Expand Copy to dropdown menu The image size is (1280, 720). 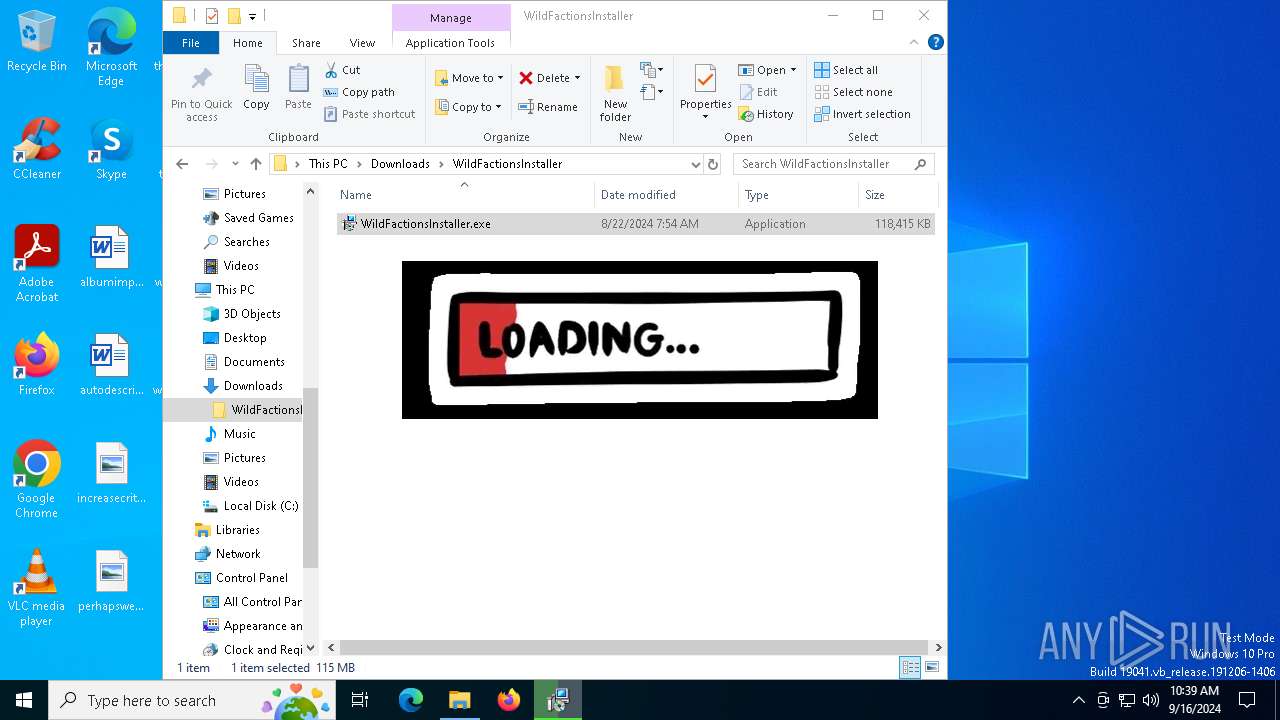coord(498,107)
